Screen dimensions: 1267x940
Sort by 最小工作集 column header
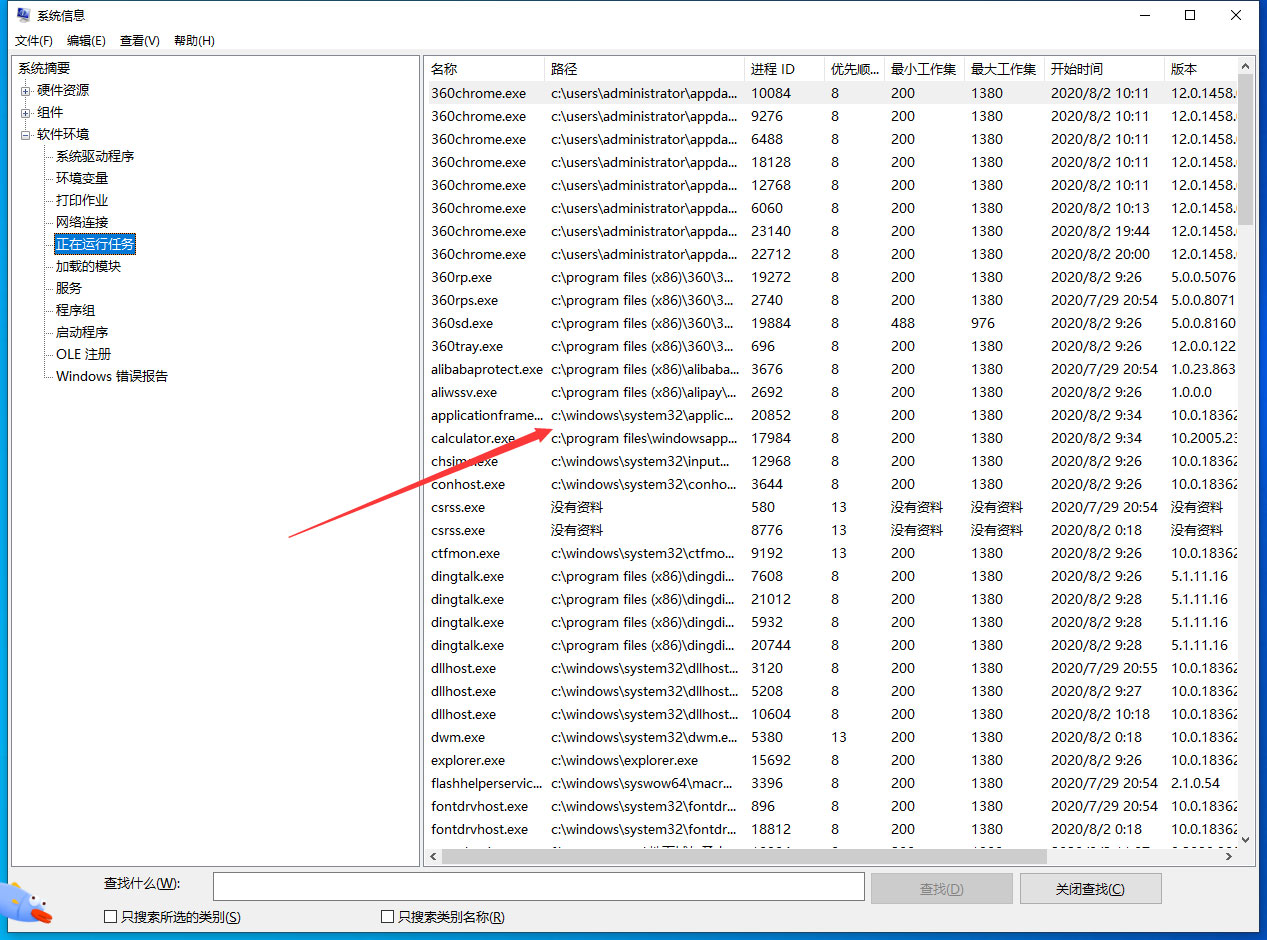coord(924,69)
